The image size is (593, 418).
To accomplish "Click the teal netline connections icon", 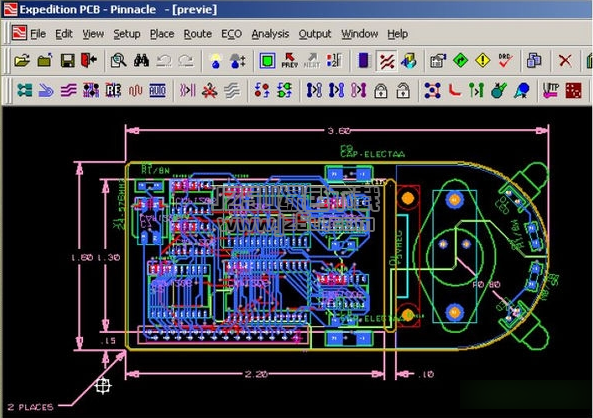I will (x=25, y=90).
